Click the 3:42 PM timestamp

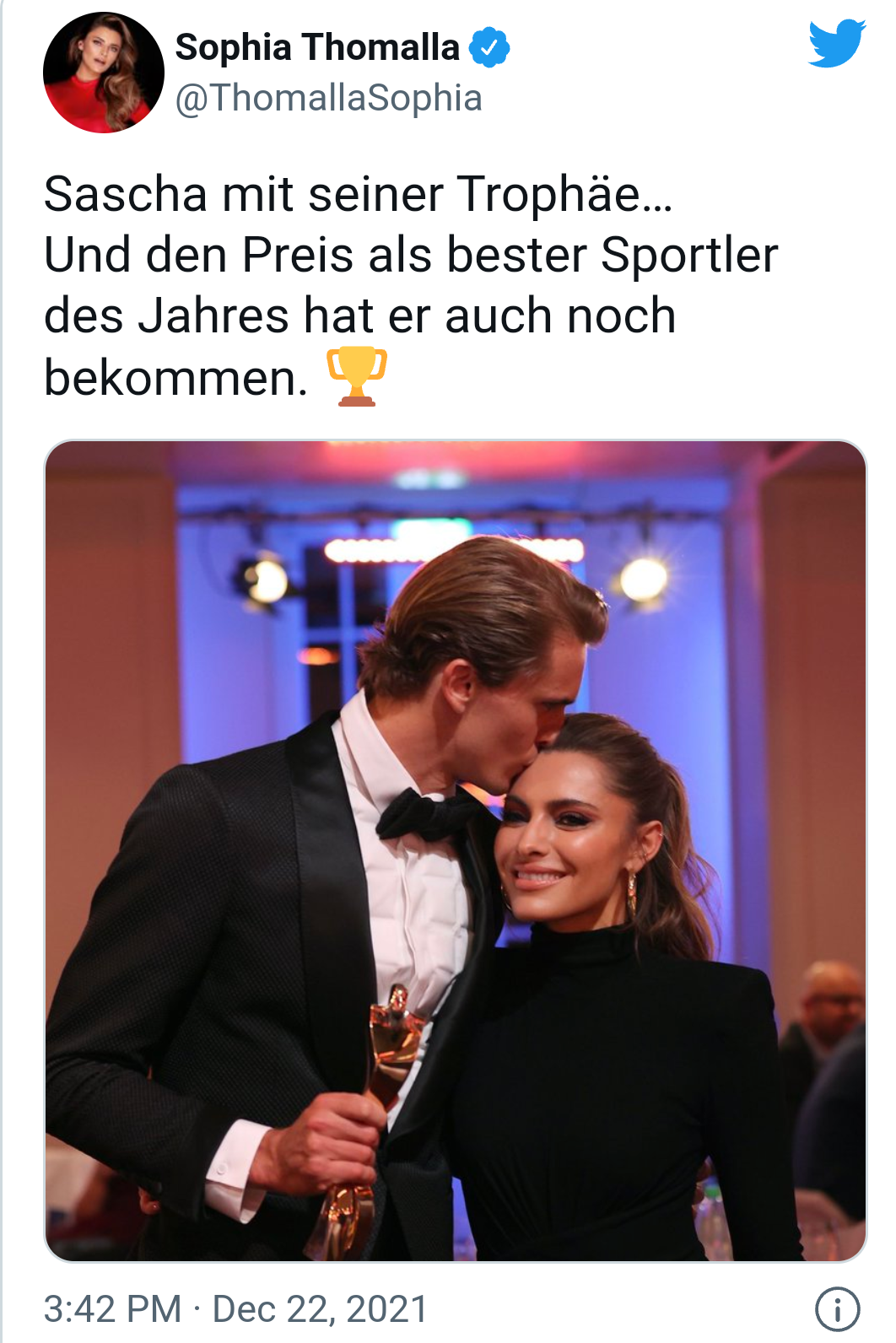112,1309
